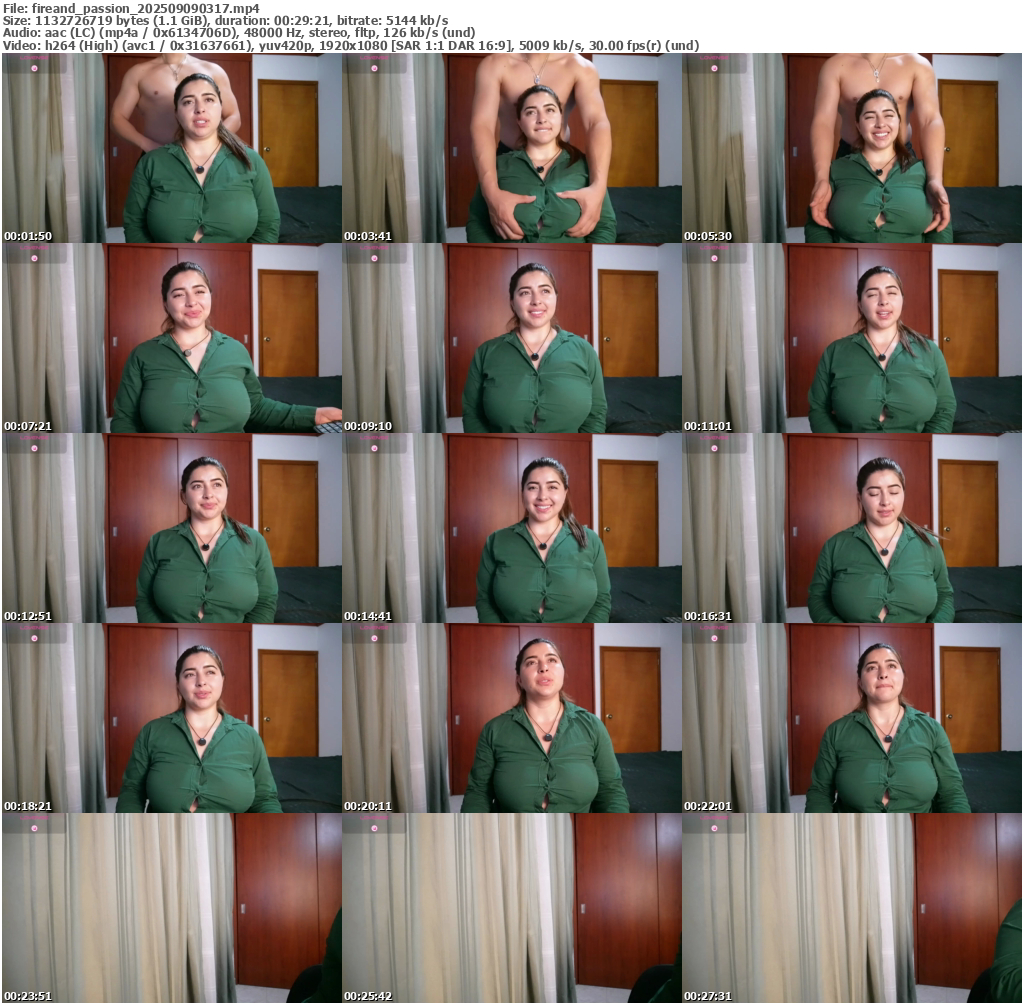Click the curtain frame stamped 00:27:31
The height and width of the screenshot is (1003, 1024).
(x=852, y=908)
